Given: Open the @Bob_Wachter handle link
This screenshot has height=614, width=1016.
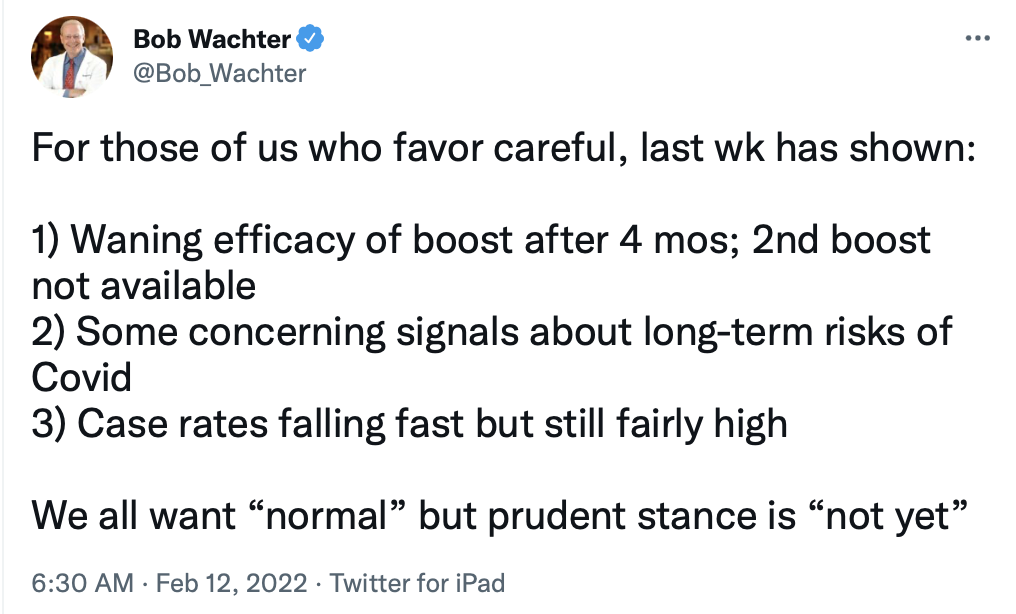Looking at the screenshot, I should click(x=219, y=73).
